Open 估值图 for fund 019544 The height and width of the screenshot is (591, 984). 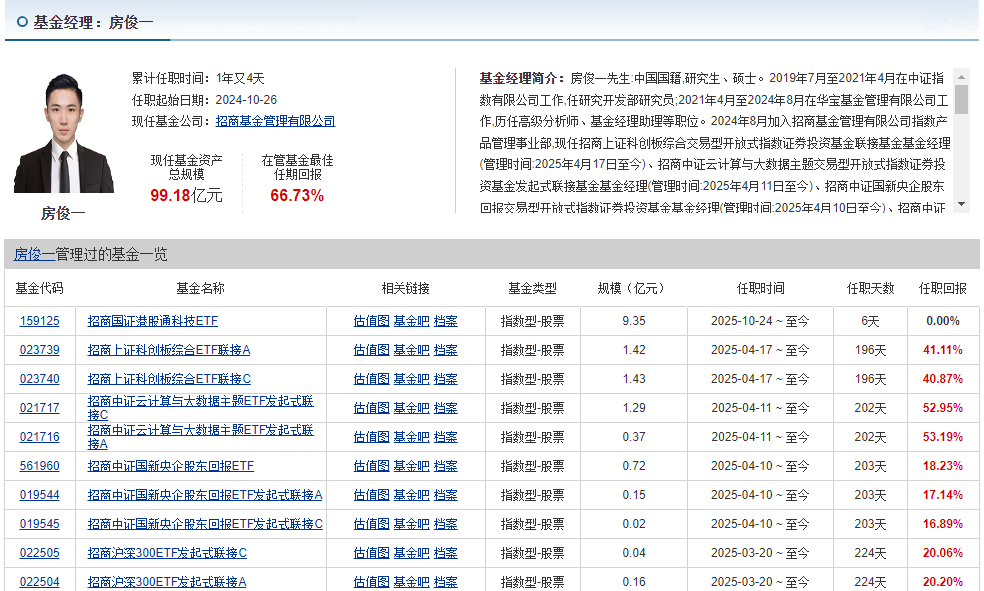point(372,495)
